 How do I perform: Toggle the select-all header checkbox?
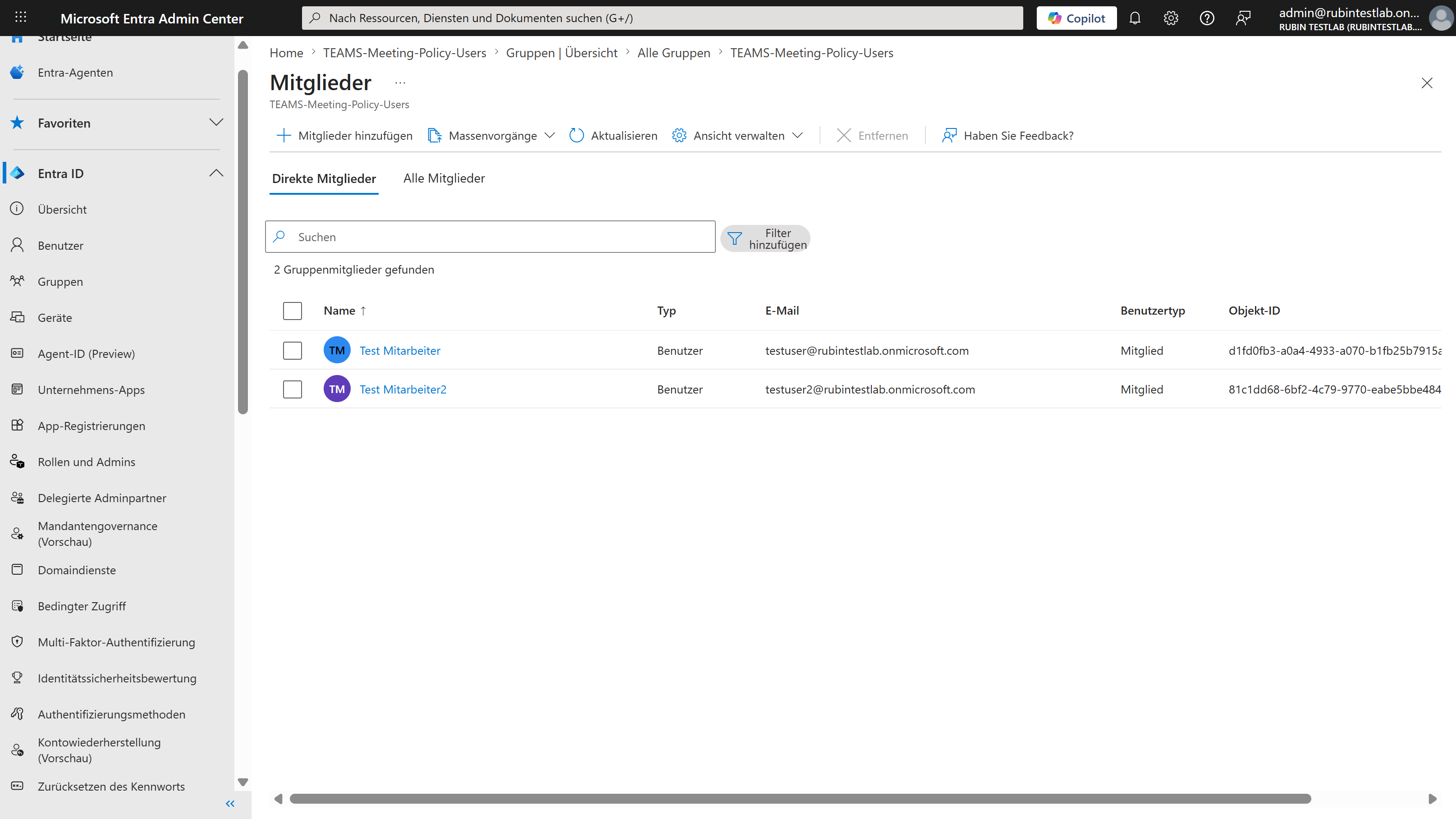[x=292, y=311]
